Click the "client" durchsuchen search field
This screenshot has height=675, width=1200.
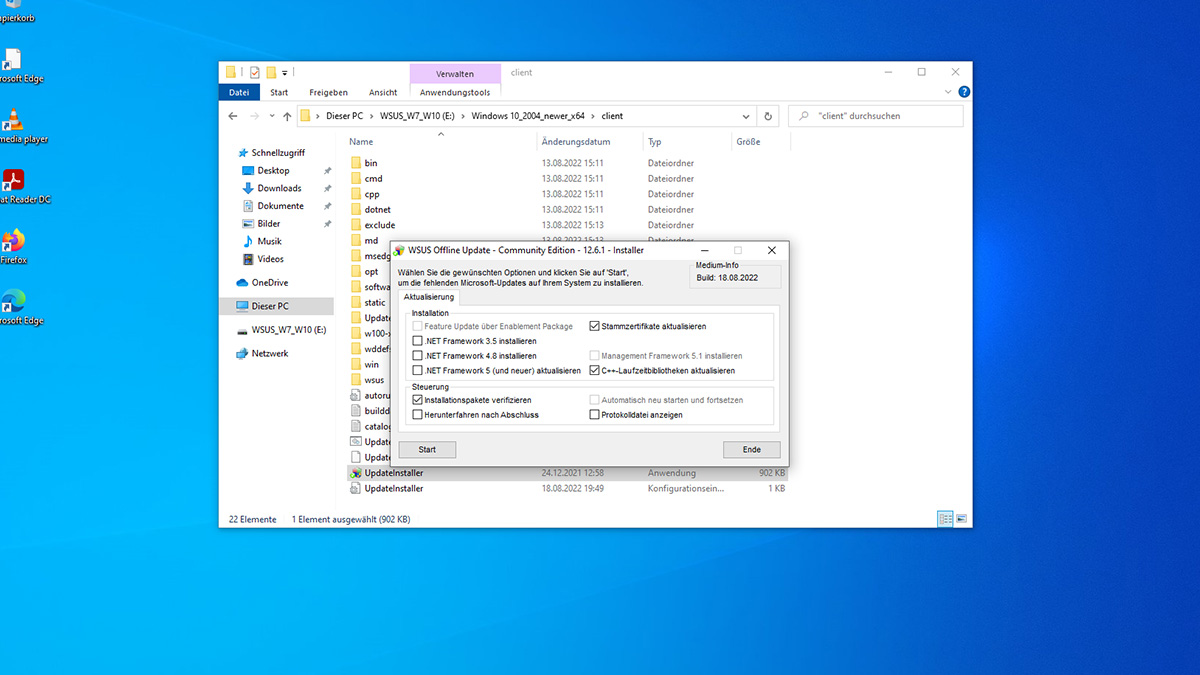[x=878, y=116]
